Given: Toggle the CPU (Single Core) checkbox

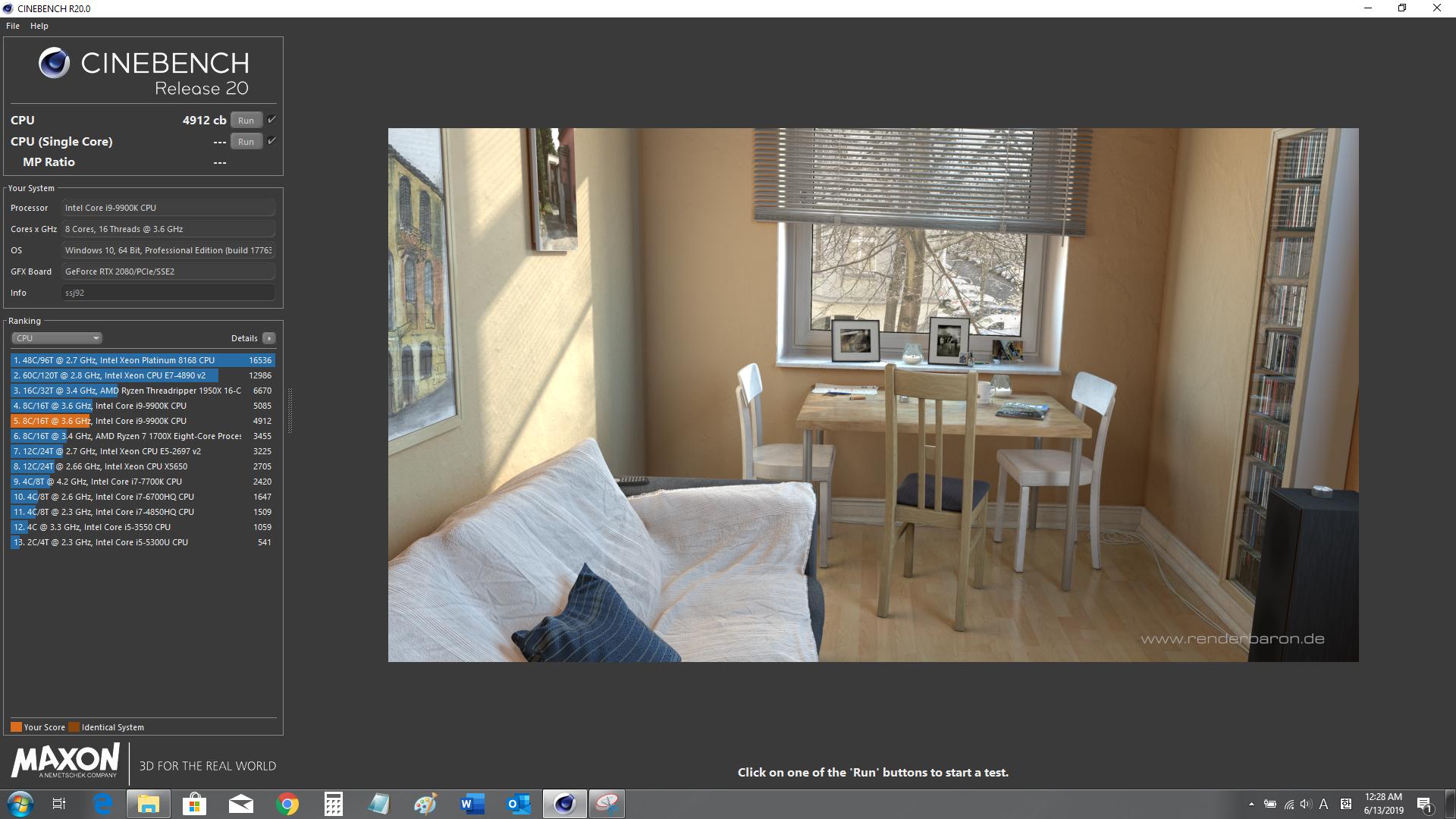Looking at the screenshot, I should click(271, 141).
